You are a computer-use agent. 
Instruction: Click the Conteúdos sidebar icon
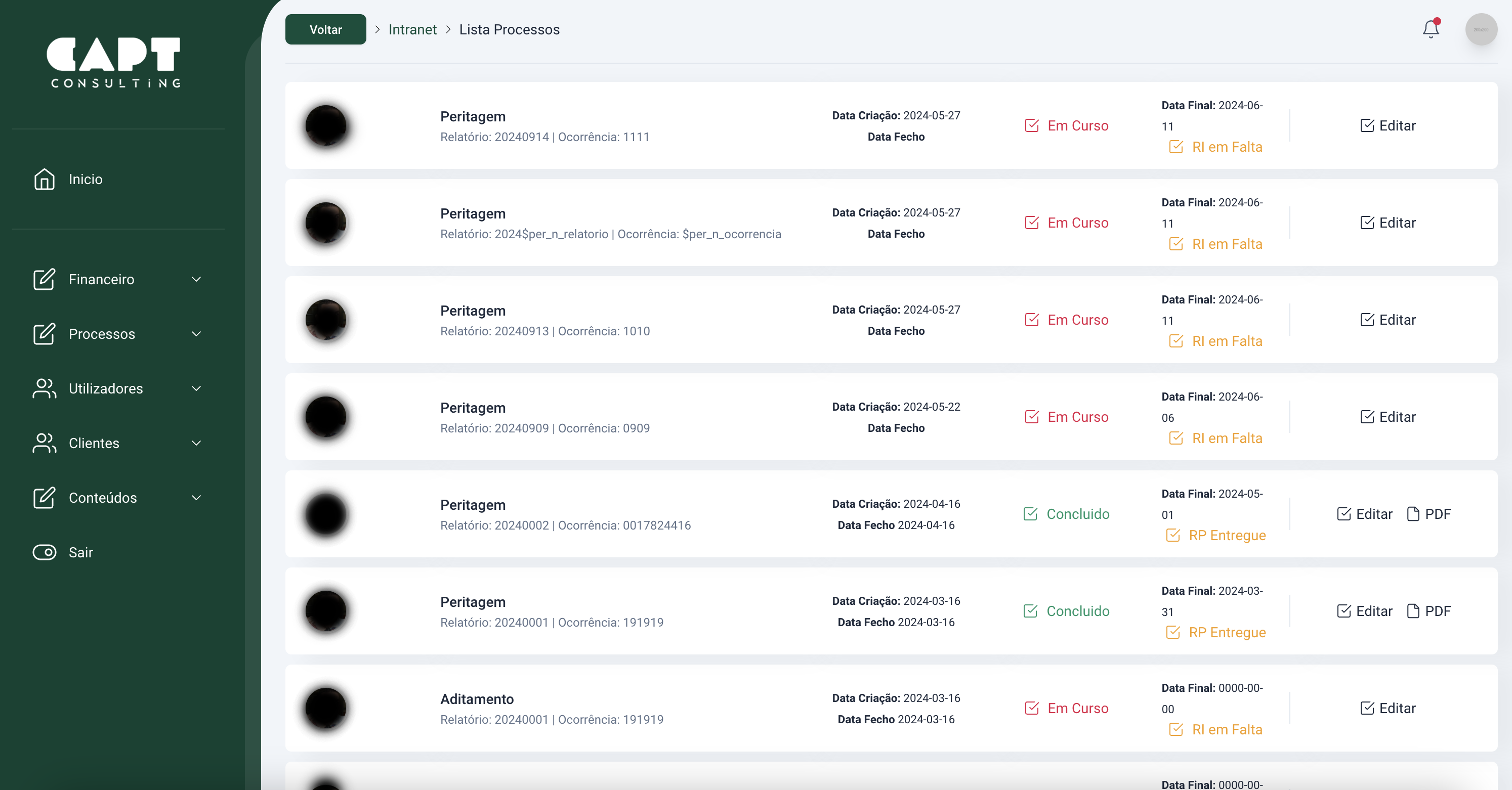click(44, 498)
